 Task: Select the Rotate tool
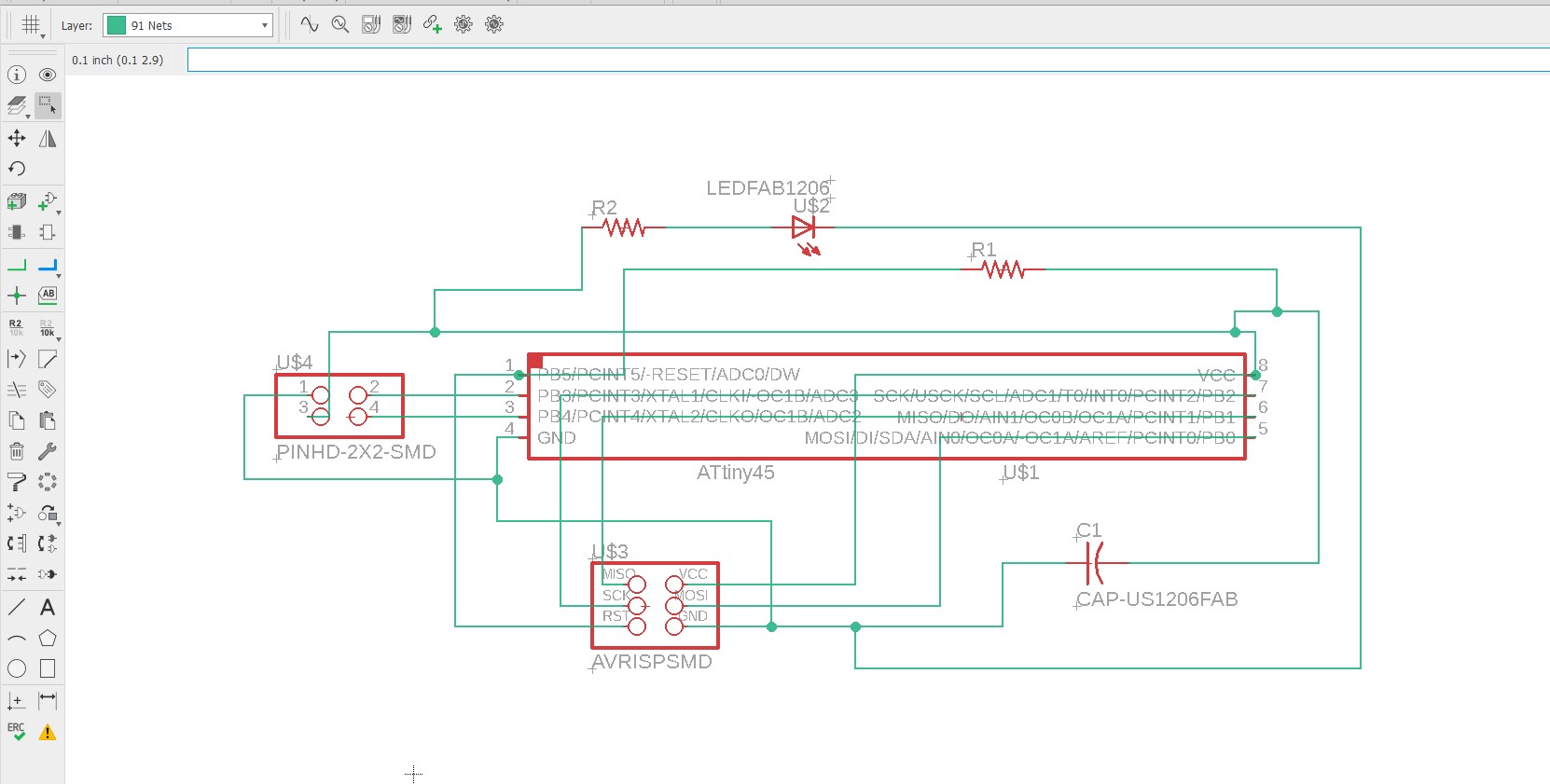[17, 169]
